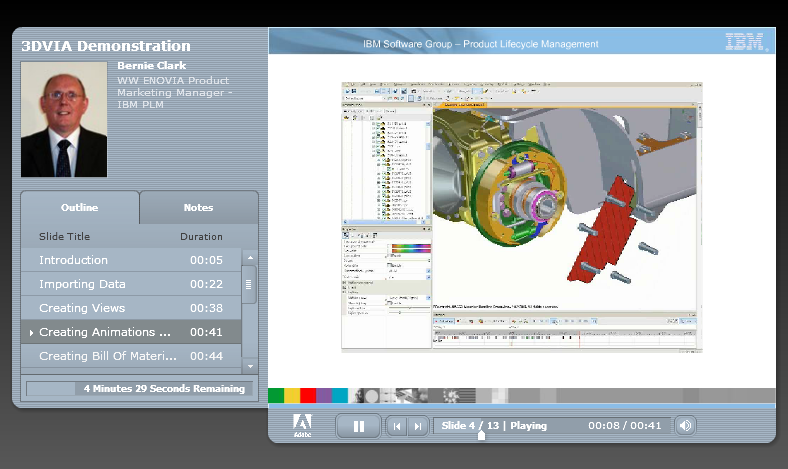The height and width of the screenshot is (469, 788).
Task: Click the 00:41 duration of Creating Animations
Action: pyautogui.click(x=206, y=332)
